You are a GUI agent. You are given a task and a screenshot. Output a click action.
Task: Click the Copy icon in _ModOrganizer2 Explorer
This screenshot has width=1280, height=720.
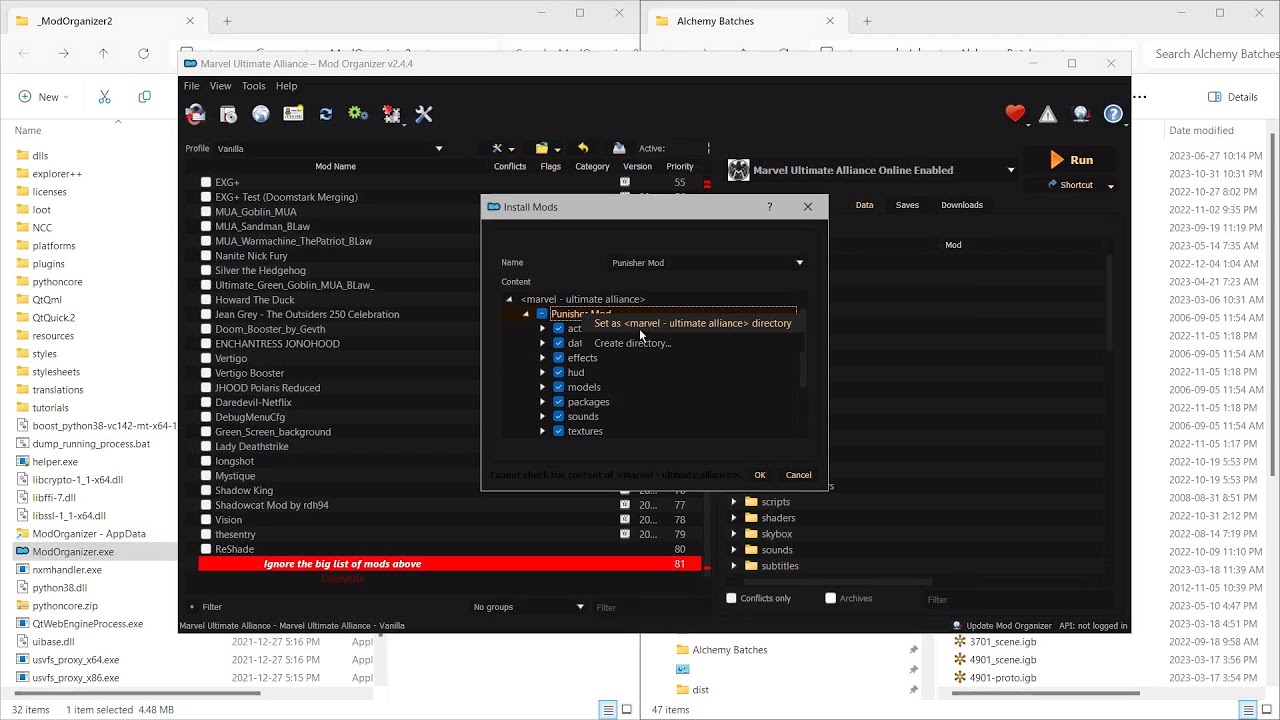[x=144, y=97]
